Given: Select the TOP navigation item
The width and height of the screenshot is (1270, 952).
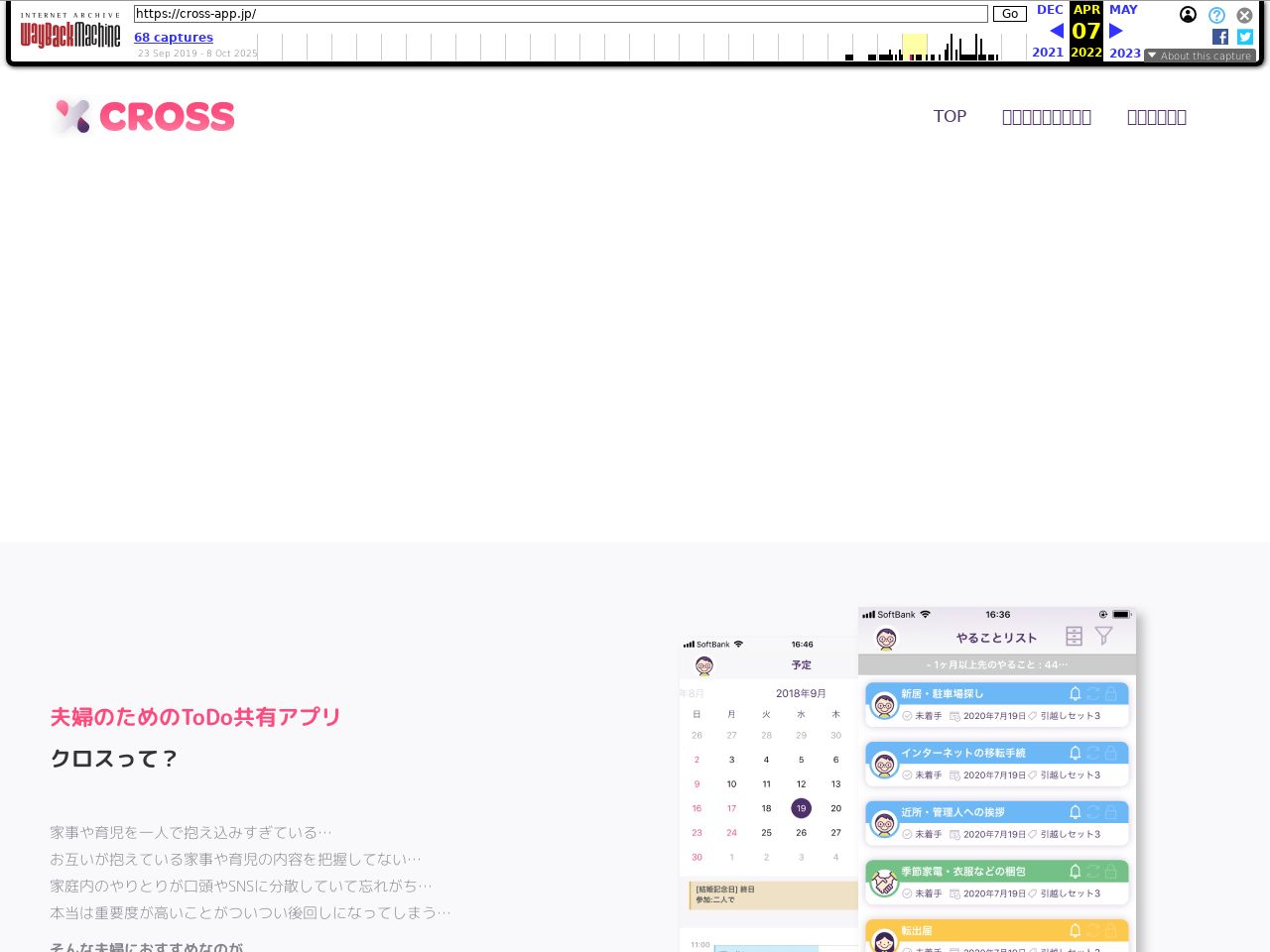Looking at the screenshot, I should click(x=950, y=117).
